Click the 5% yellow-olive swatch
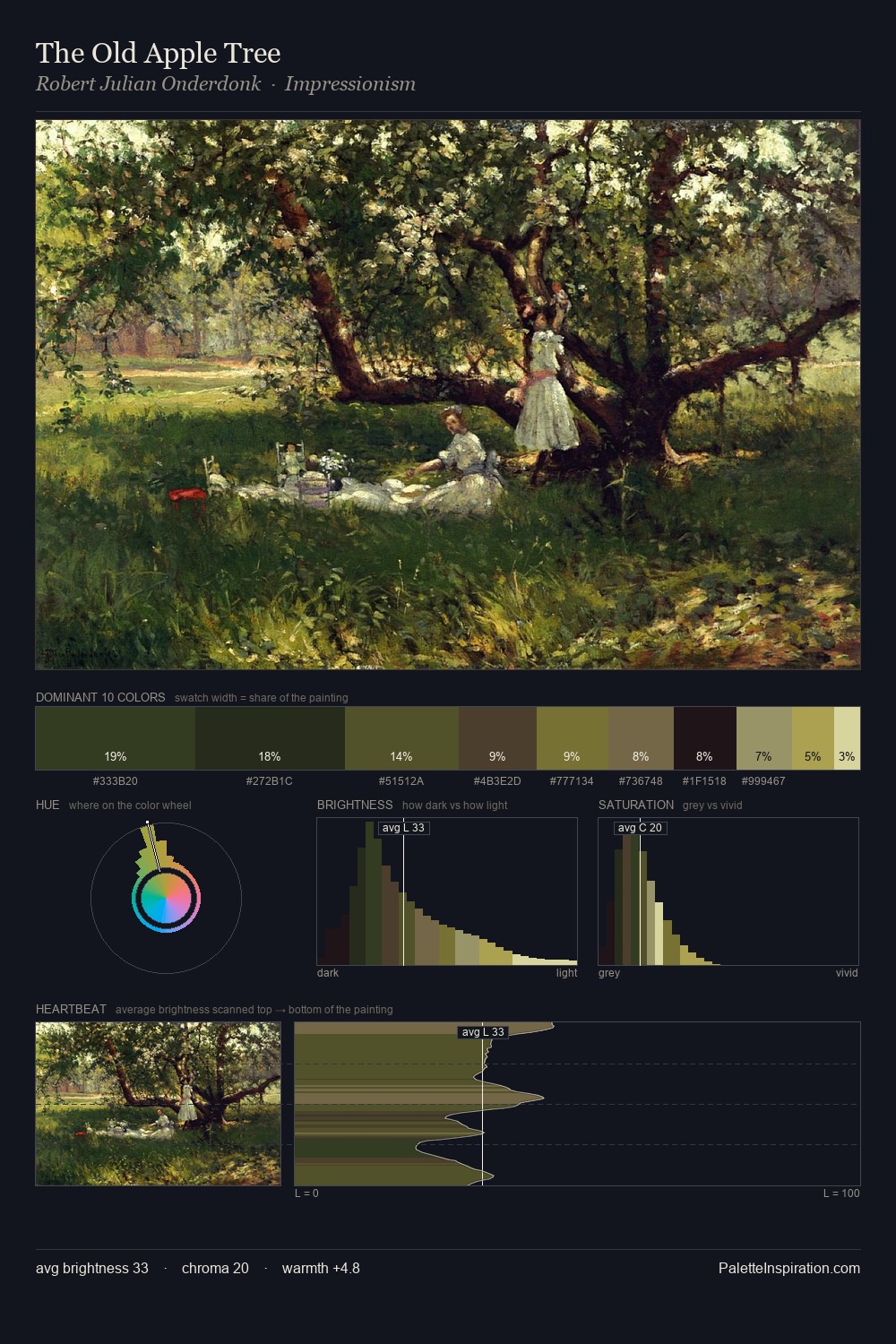Screen dimensions: 896x1344 (x=813, y=738)
